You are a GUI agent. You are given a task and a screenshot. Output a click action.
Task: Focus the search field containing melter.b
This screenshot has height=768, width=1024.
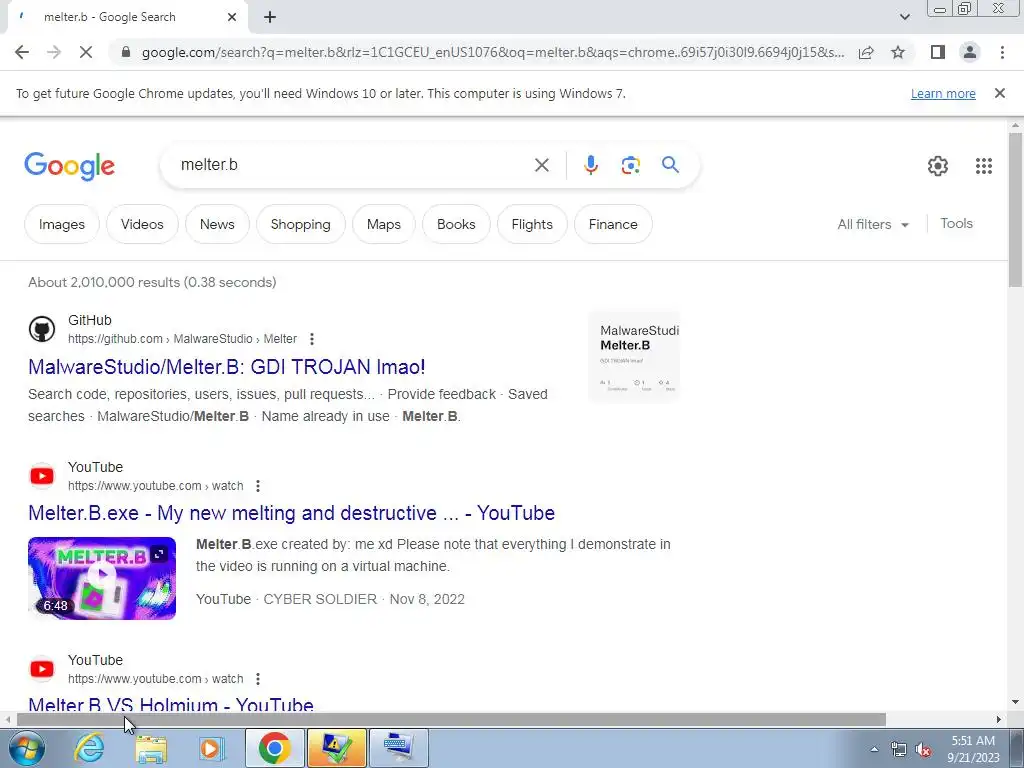pyautogui.click(x=353, y=165)
